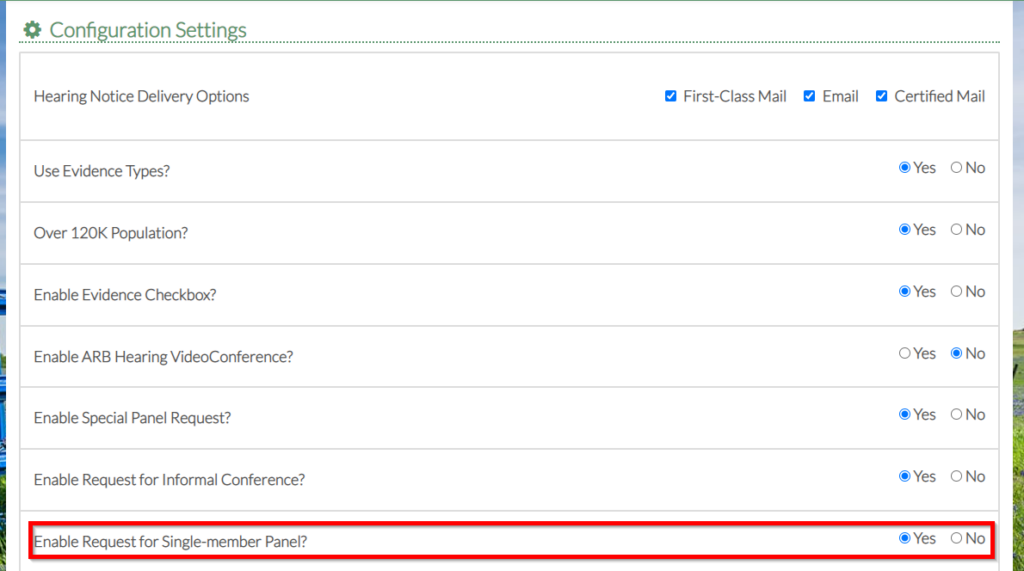Click the Configuration Settings gear icon
Screen dimensions: 1024x571
pos(32,30)
